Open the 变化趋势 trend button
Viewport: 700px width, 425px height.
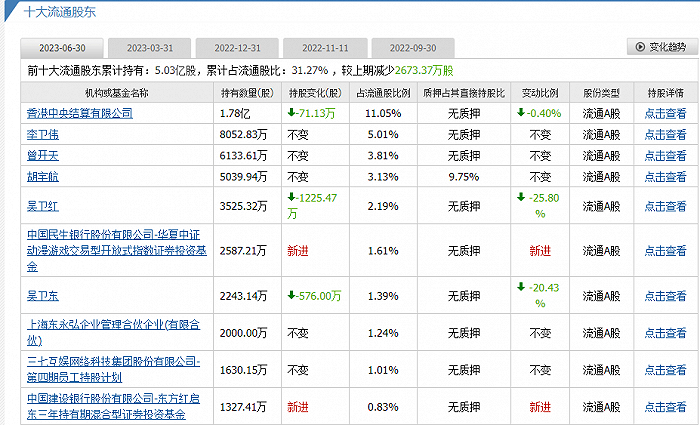[x=662, y=47]
